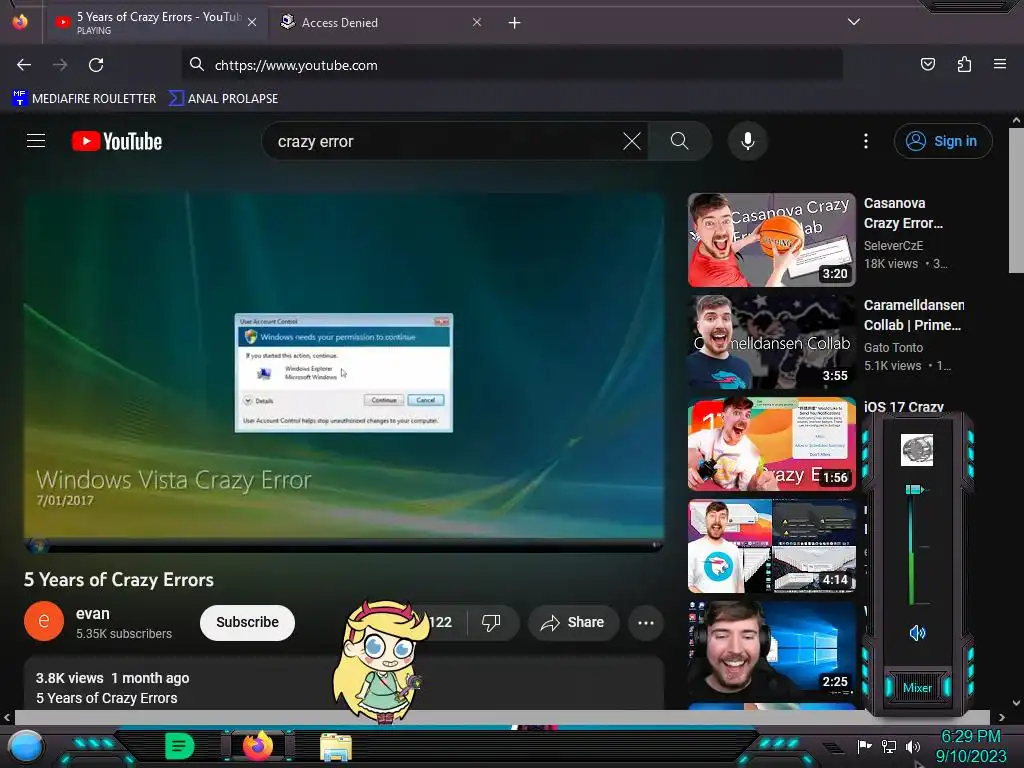The image size is (1024, 768).
Task: Open the Casanova Crazy Error title link
Action: [903, 213]
